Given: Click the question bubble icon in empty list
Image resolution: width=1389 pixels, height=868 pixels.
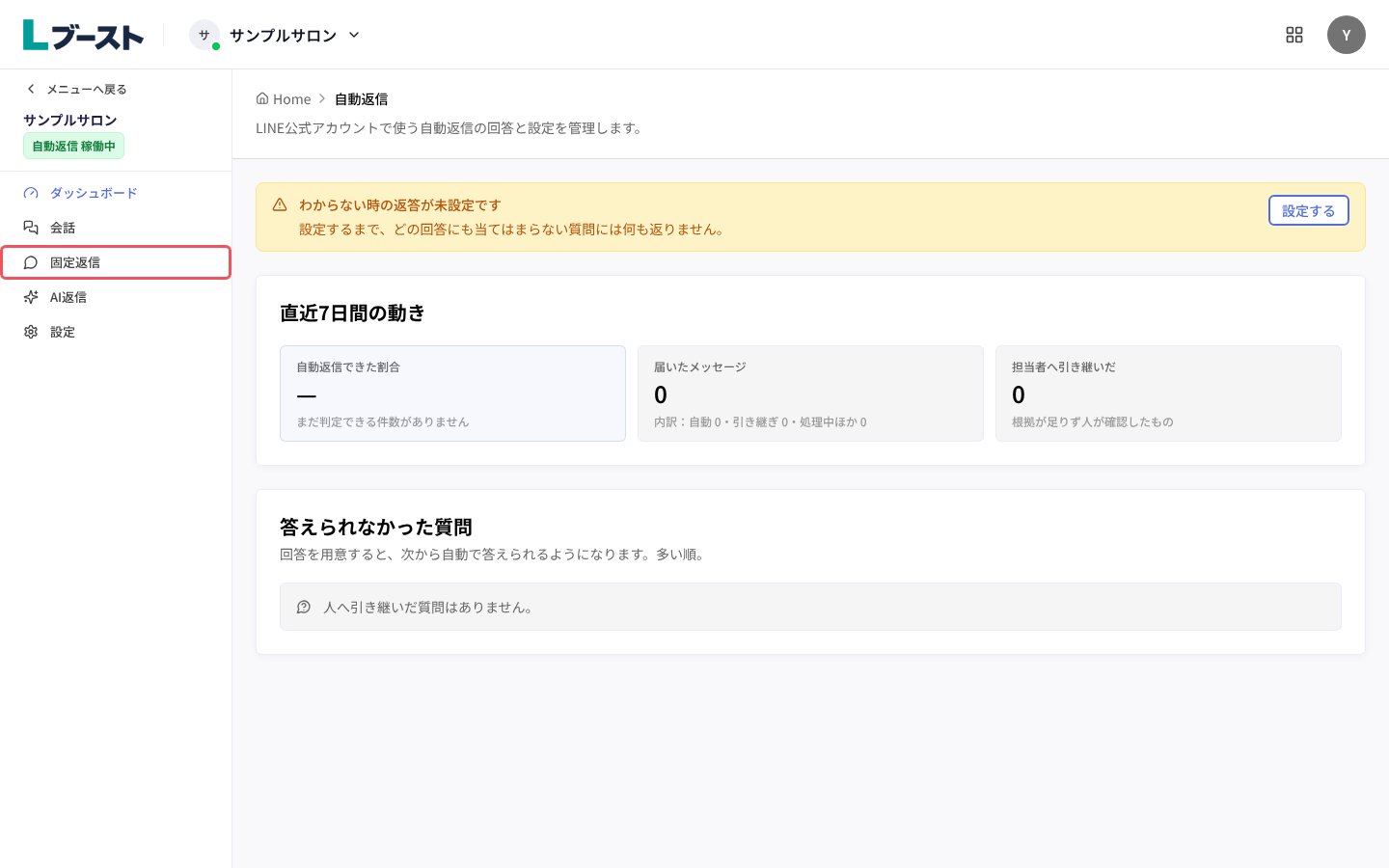Looking at the screenshot, I should point(304,607).
